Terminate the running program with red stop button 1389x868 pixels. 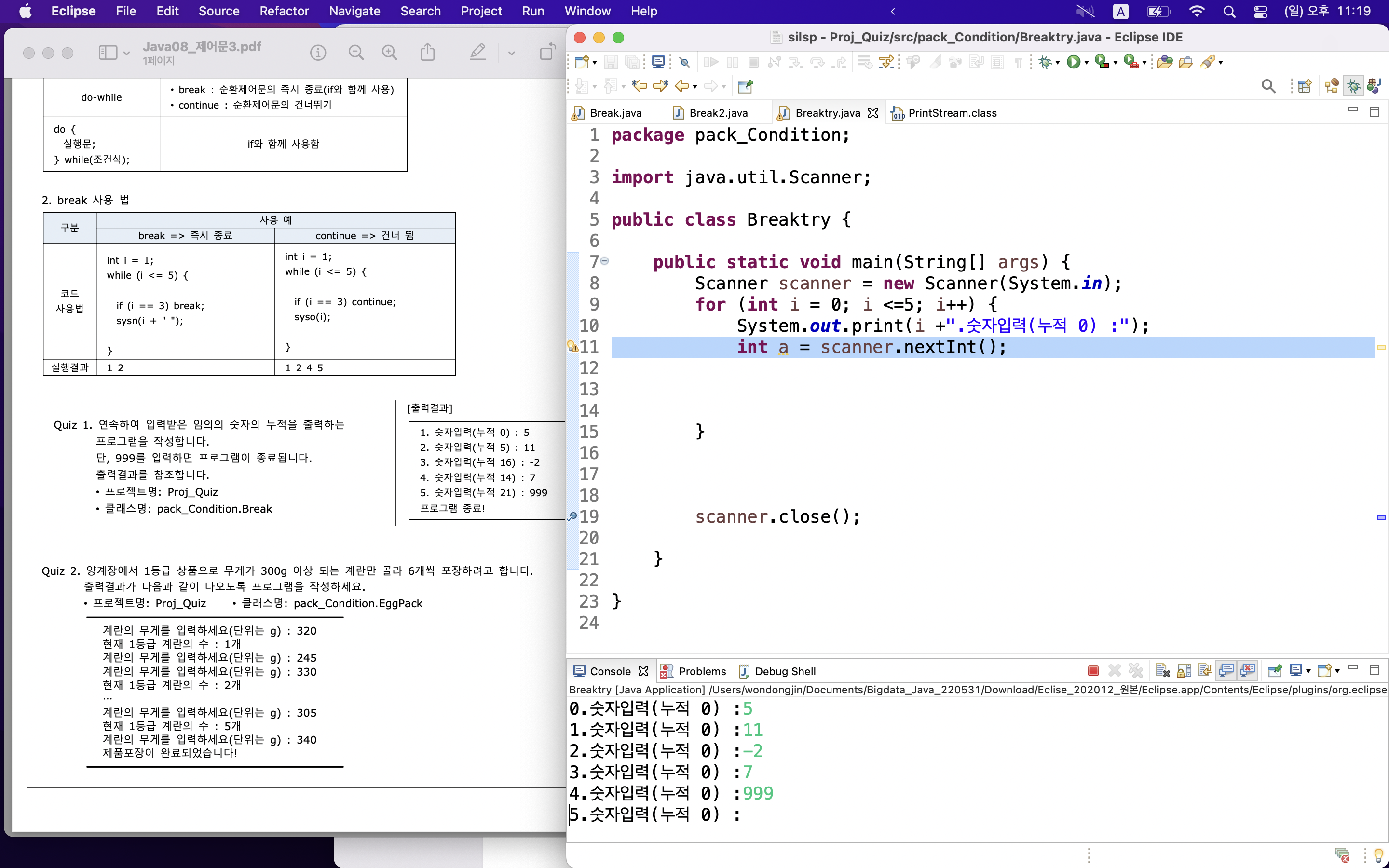tap(1093, 670)
